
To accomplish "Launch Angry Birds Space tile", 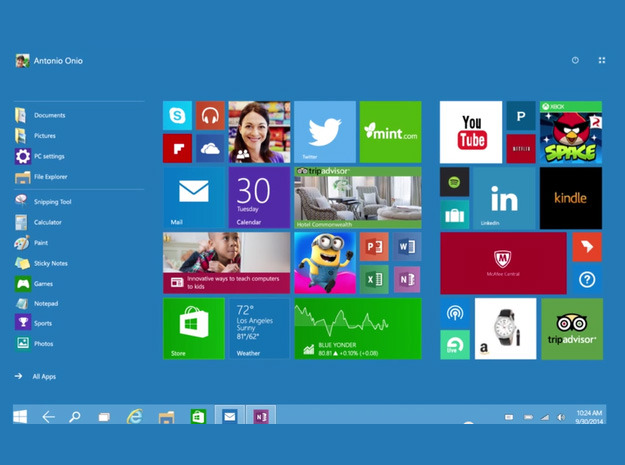I will pos(571,132).
